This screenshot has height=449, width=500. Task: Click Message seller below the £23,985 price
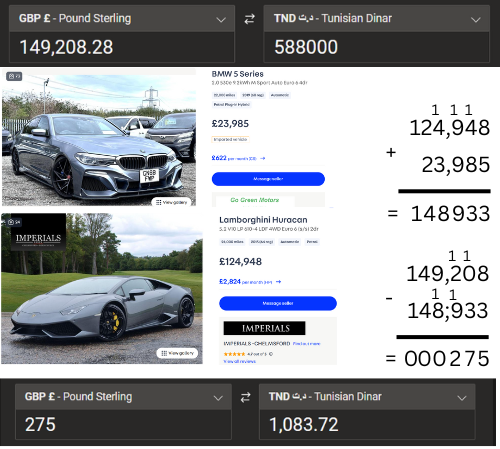pyautogui.click(x=268, y=179)
